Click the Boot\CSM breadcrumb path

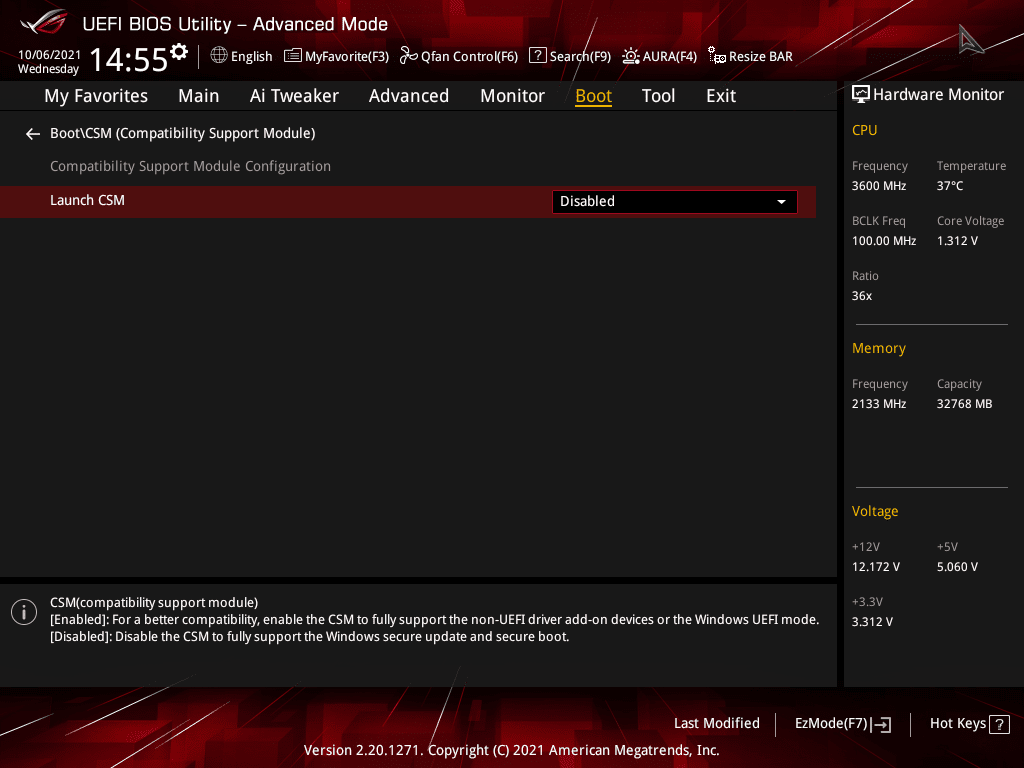(183, 133)
